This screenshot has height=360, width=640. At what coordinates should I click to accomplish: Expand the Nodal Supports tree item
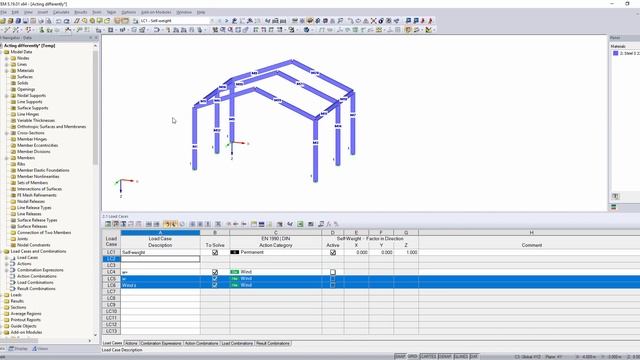[x=7, y=96]
